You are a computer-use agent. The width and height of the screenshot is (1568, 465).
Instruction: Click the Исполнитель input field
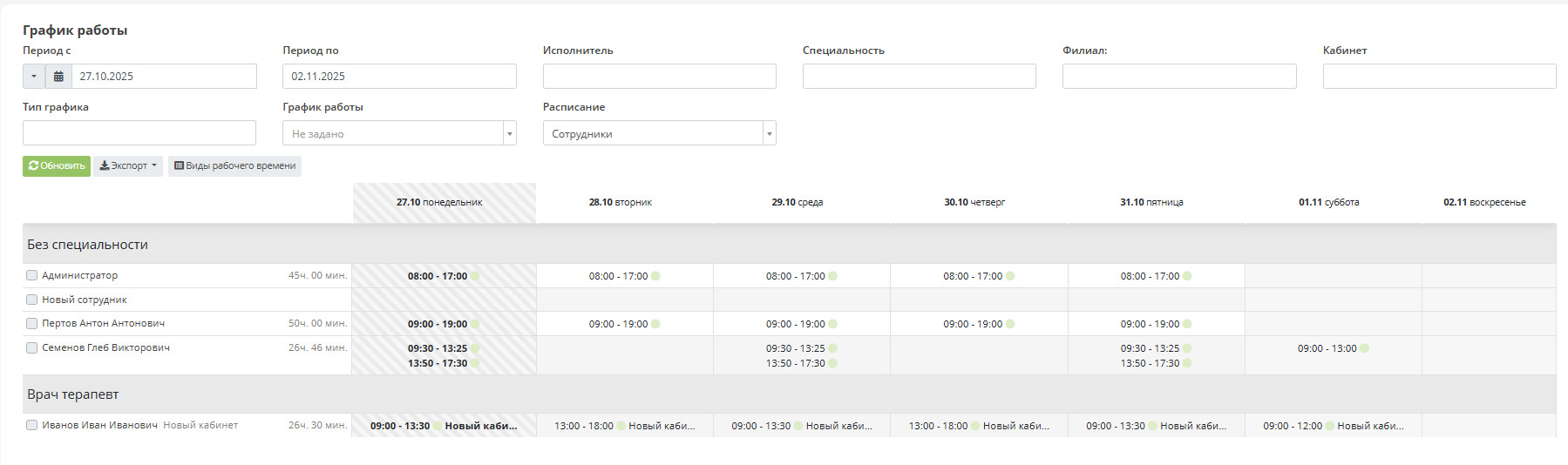tap(659, 77)
